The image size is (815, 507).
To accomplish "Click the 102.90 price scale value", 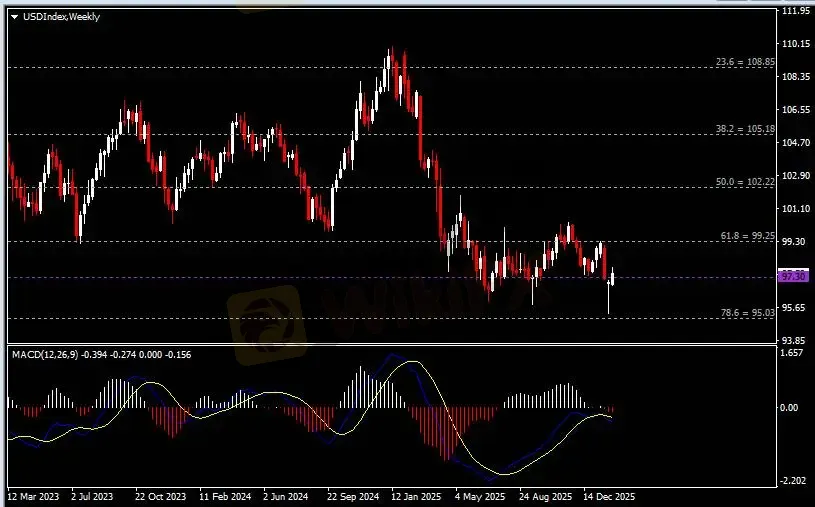I will click(796, 175).
